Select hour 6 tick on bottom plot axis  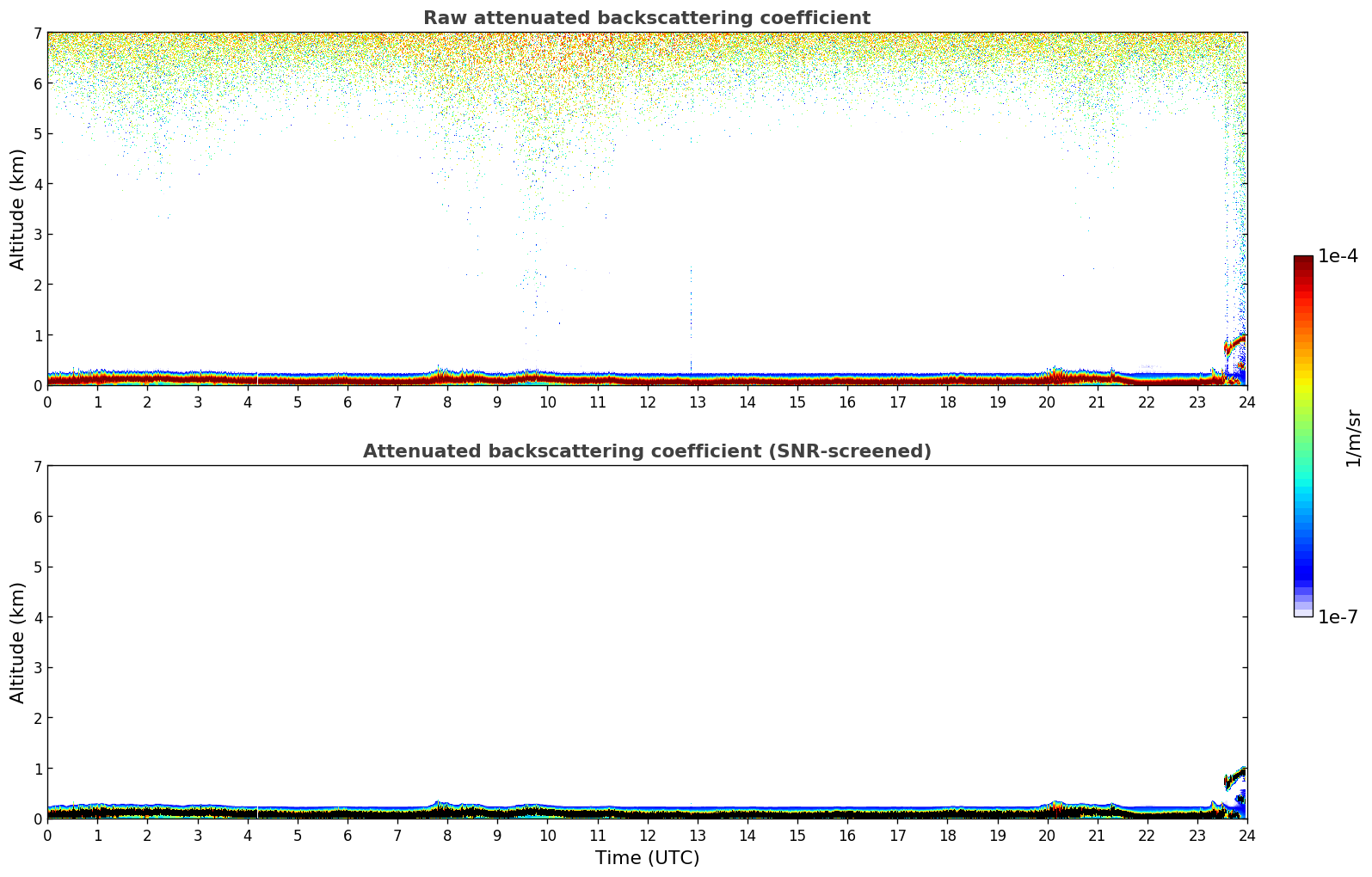(348, 835)
